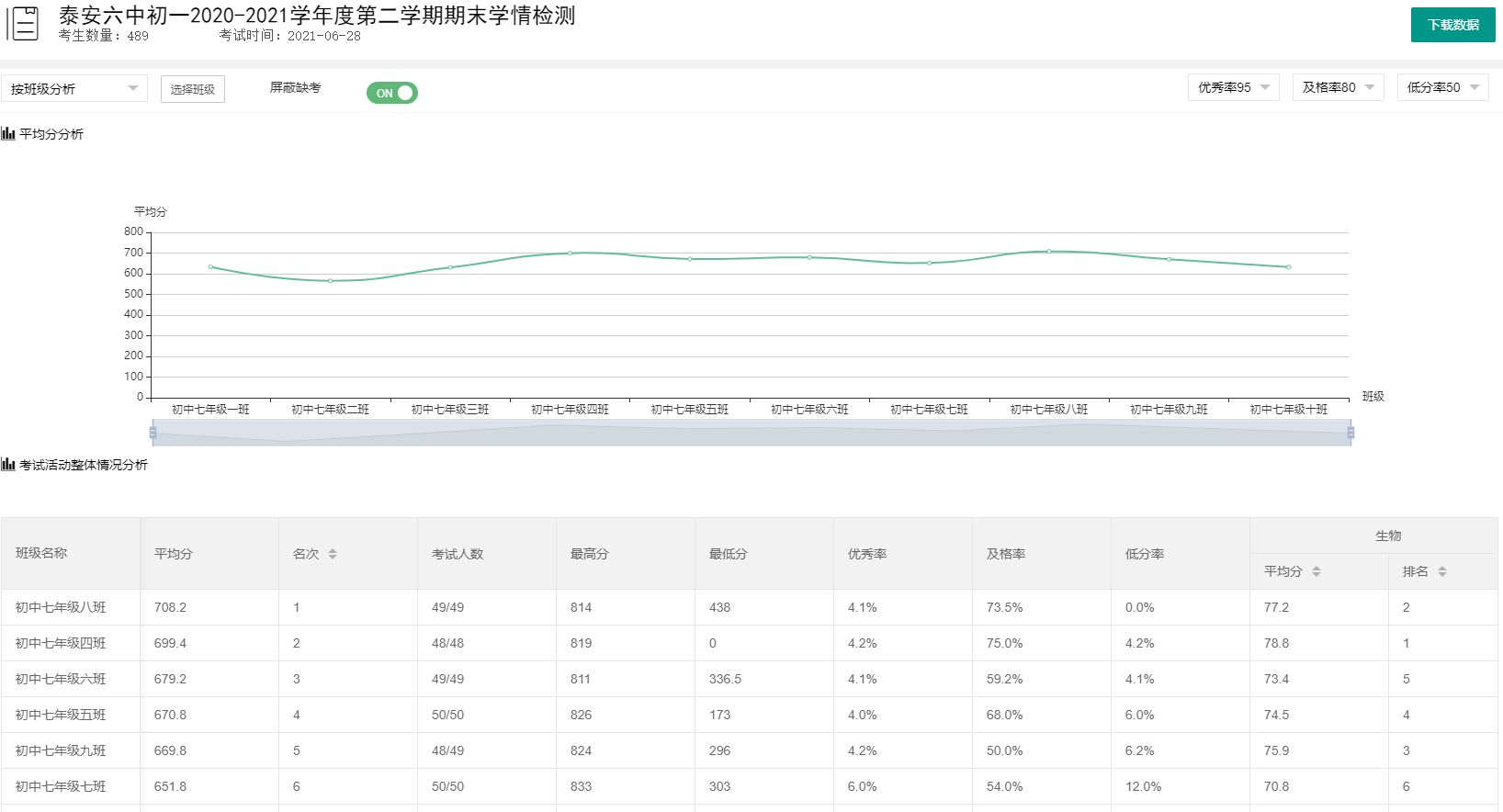Select the 初中七年级五班 table row name
This screenshot has width=1503, height=812.
[x=61, y=715]
